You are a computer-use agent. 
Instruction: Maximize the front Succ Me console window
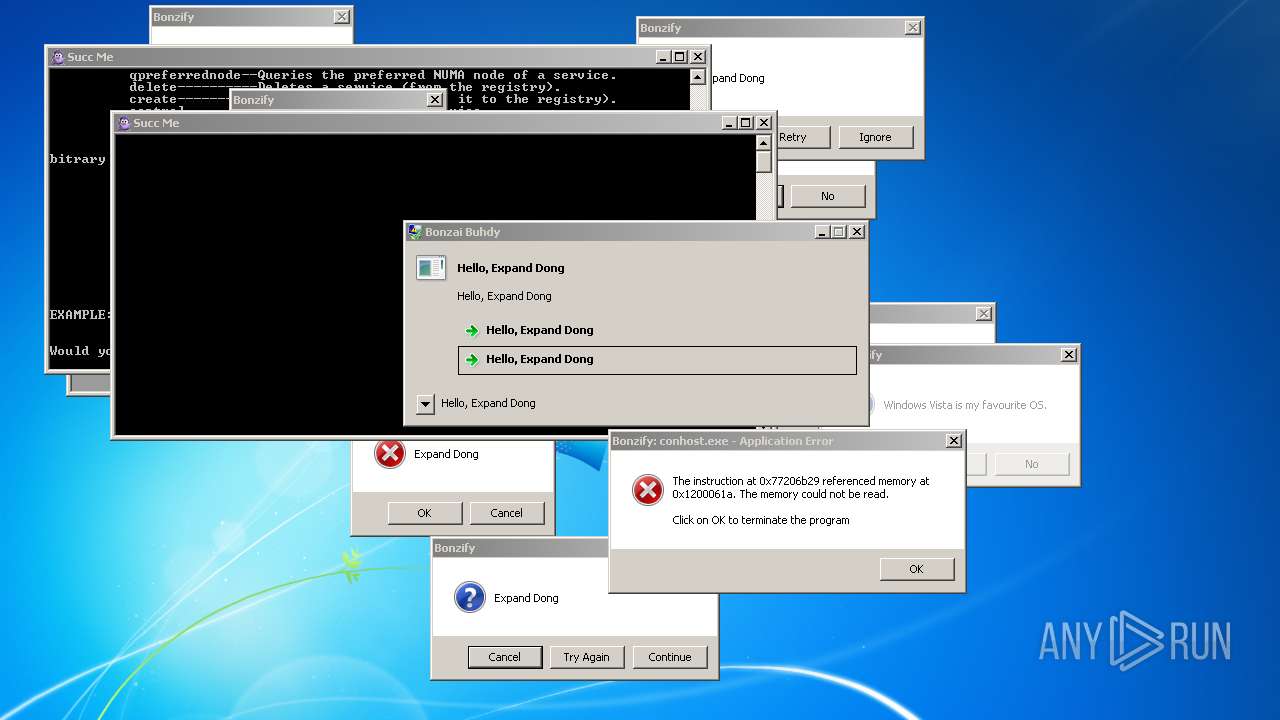point(746,123)
